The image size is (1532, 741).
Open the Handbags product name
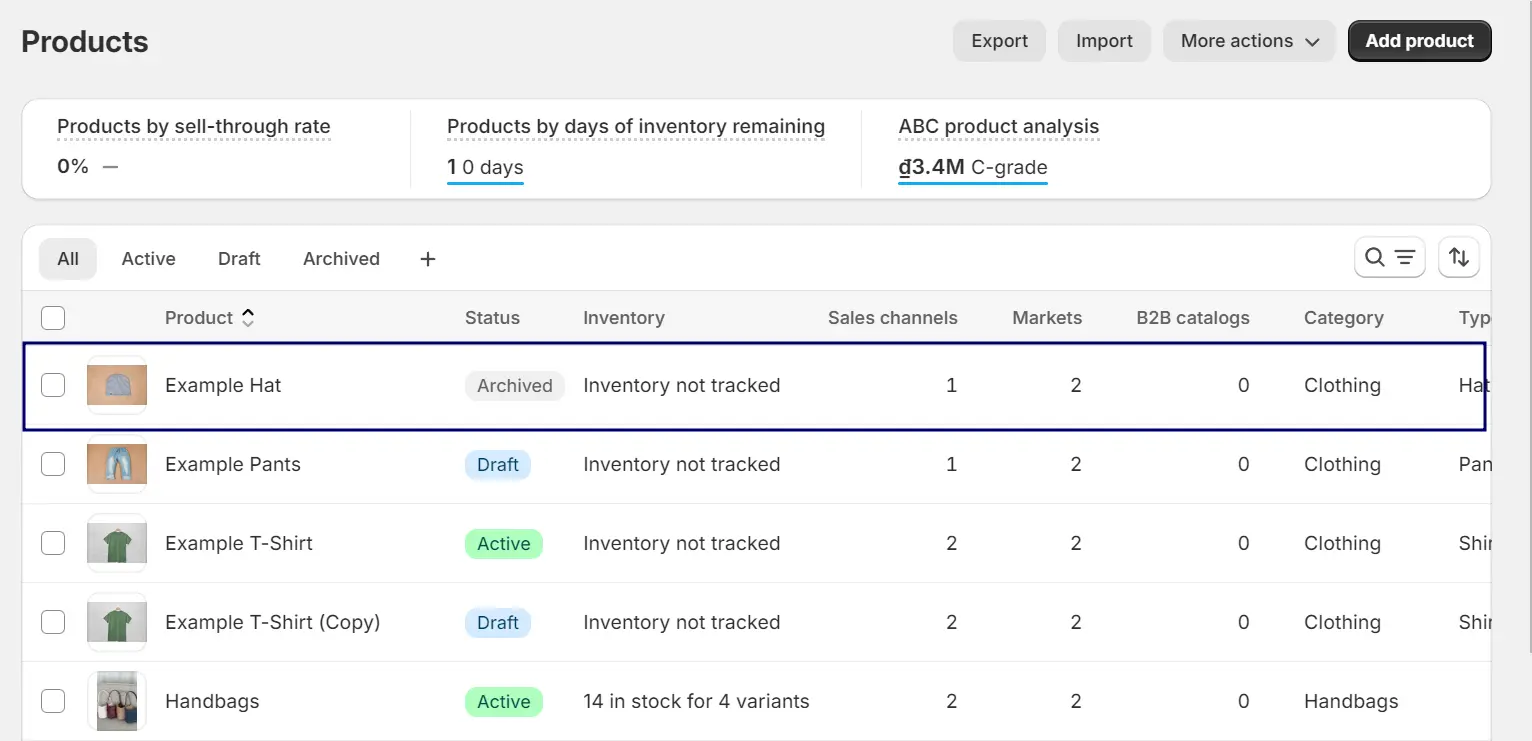212,701
